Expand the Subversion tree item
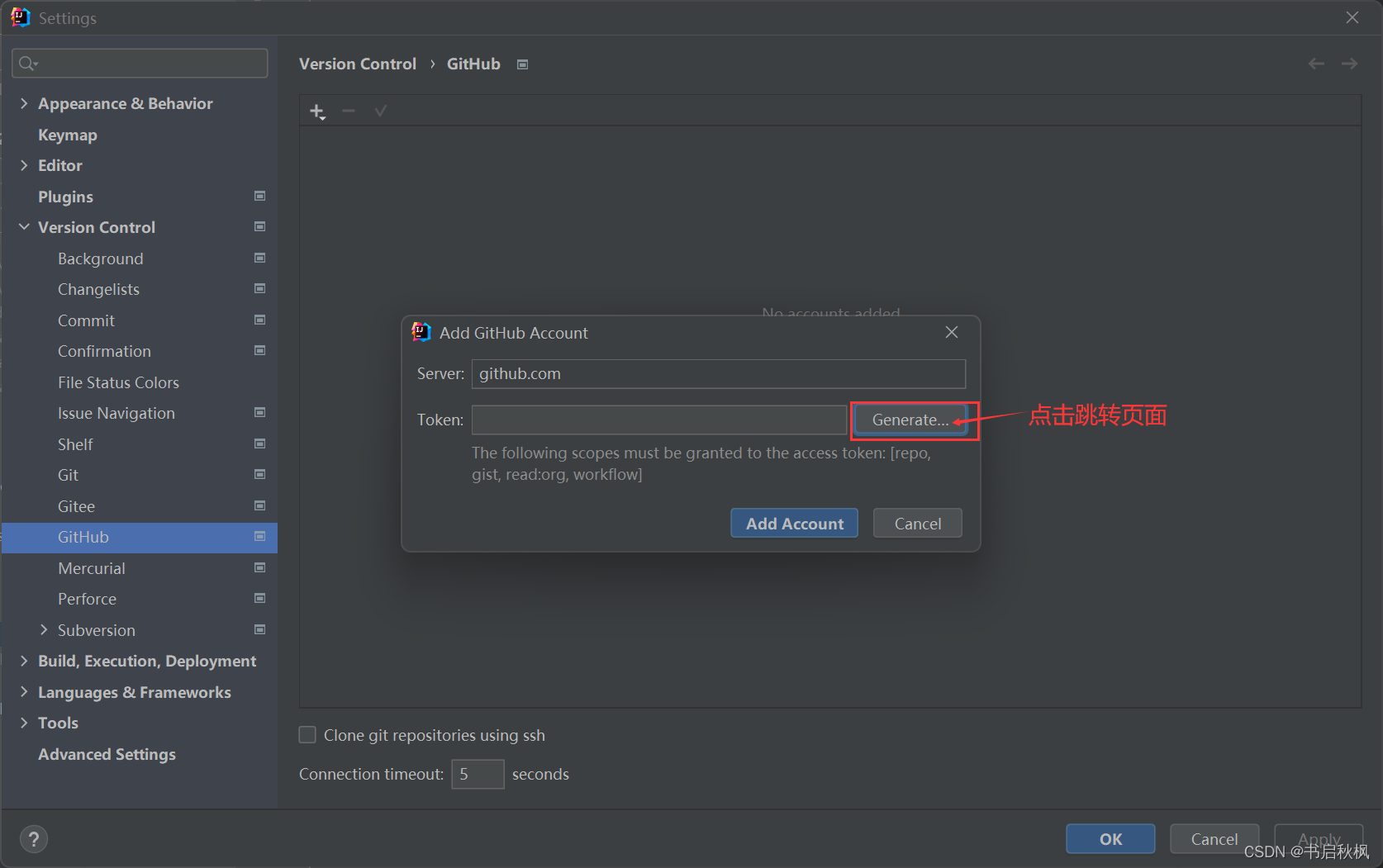This screenshot has height=868, width=1383. point(44,629)
